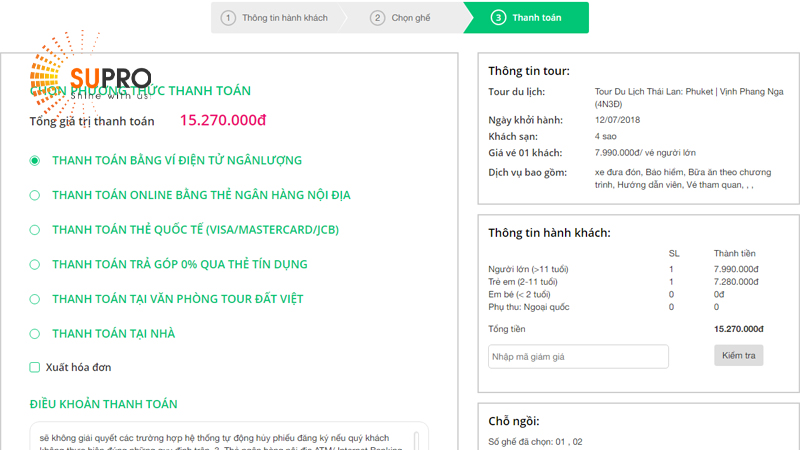The width and height of the screenshot is (800, 450).
Task: Tick the Xuất hóa đơn checkbox
Action: pyautogui.click(x=35, y=367)
